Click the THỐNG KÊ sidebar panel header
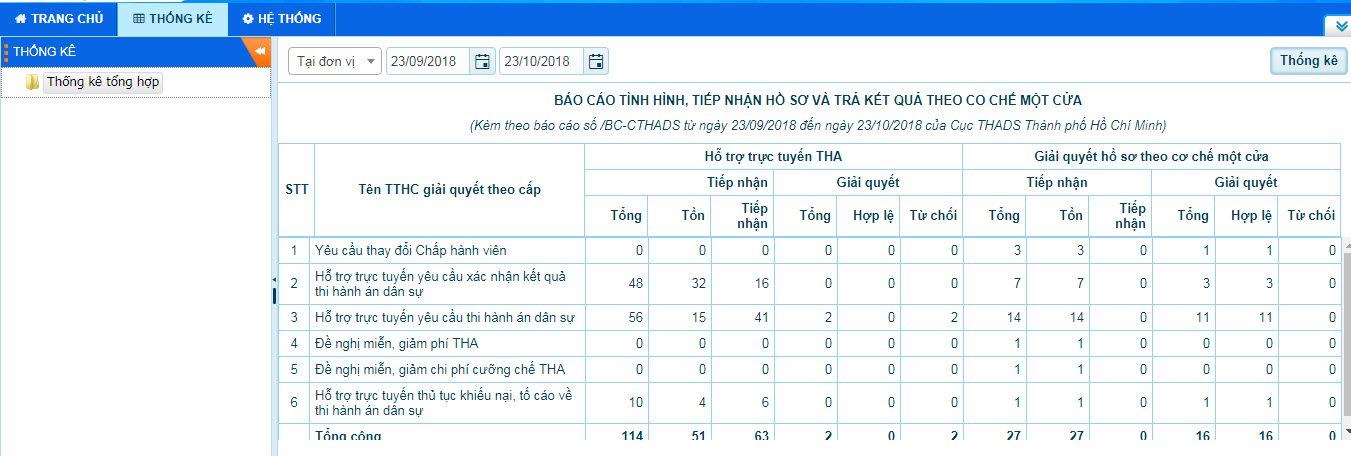This screenshot has width=1351, height=456. point(120,51)
